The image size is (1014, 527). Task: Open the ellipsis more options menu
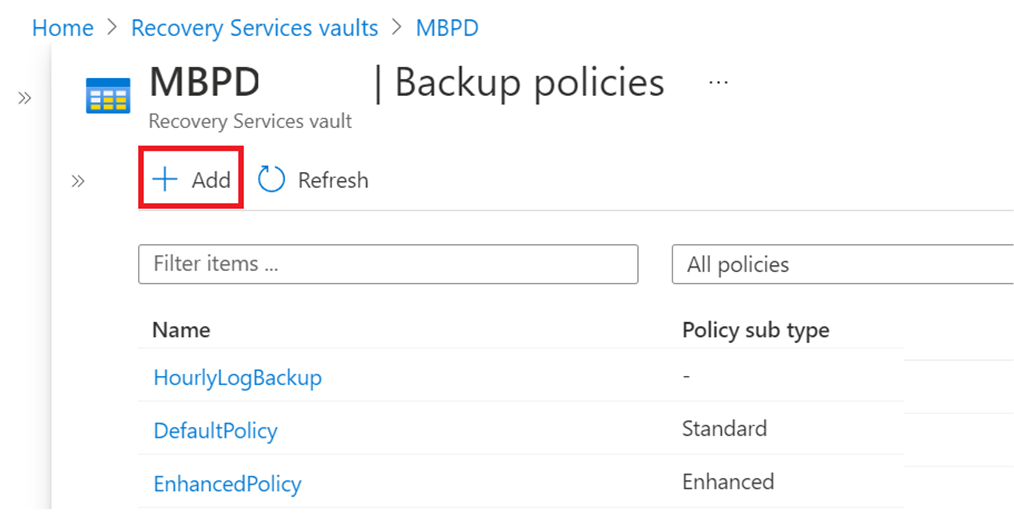tap(718, 82)
